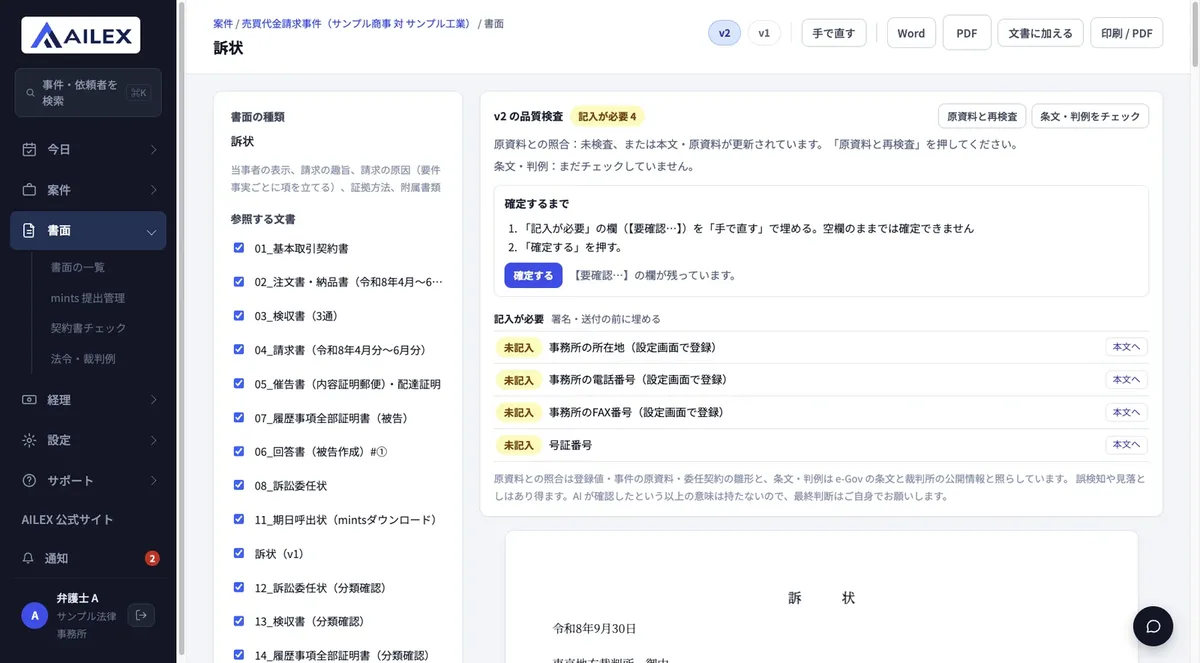The image size is (1200, 663).
Task: Uncheck 05_催告書 checkbox
Action: 239,383
